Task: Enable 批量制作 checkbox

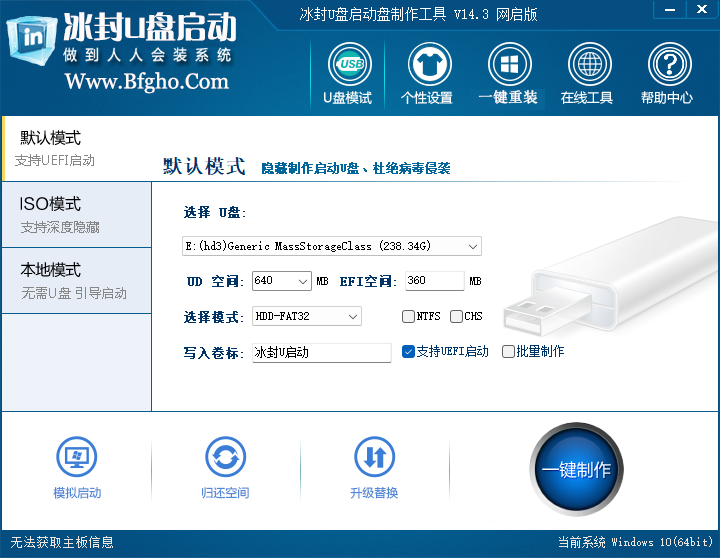Action: pyautogui.click(x=508, y=352)
